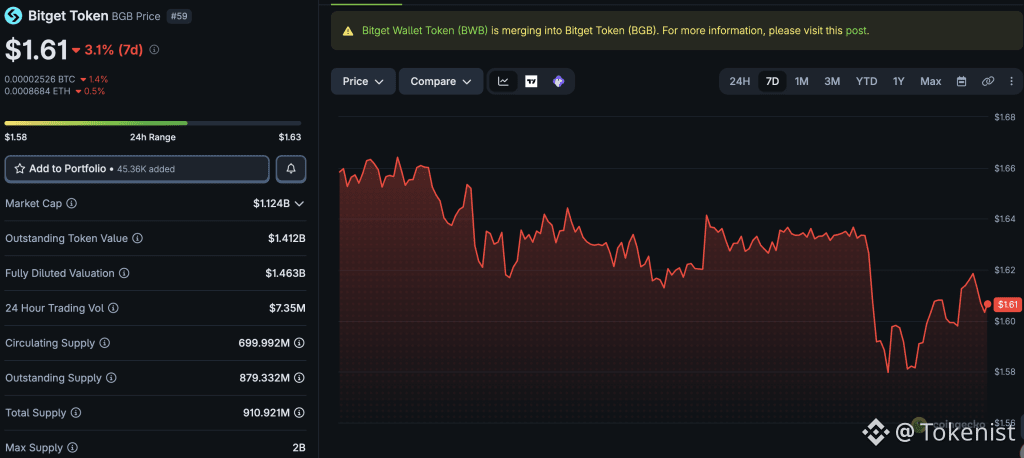Select the 1Y time range
The height and width of the screenshot is (458, 1024).
pos(899,81)
